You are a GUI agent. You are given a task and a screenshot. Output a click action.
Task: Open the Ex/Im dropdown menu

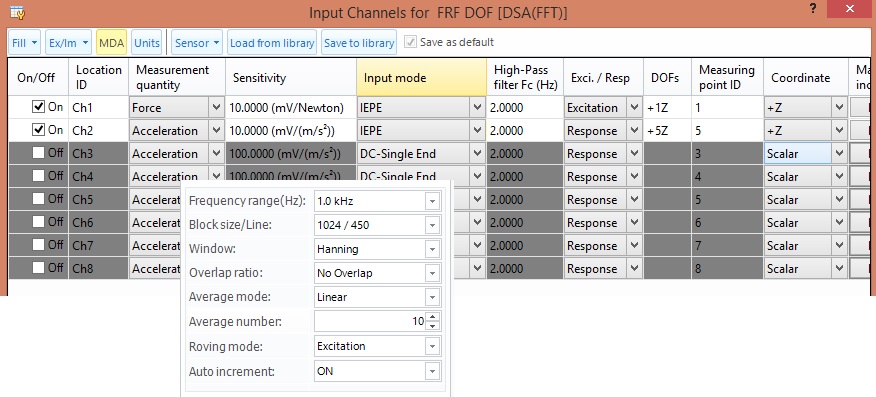coord(68,42)
